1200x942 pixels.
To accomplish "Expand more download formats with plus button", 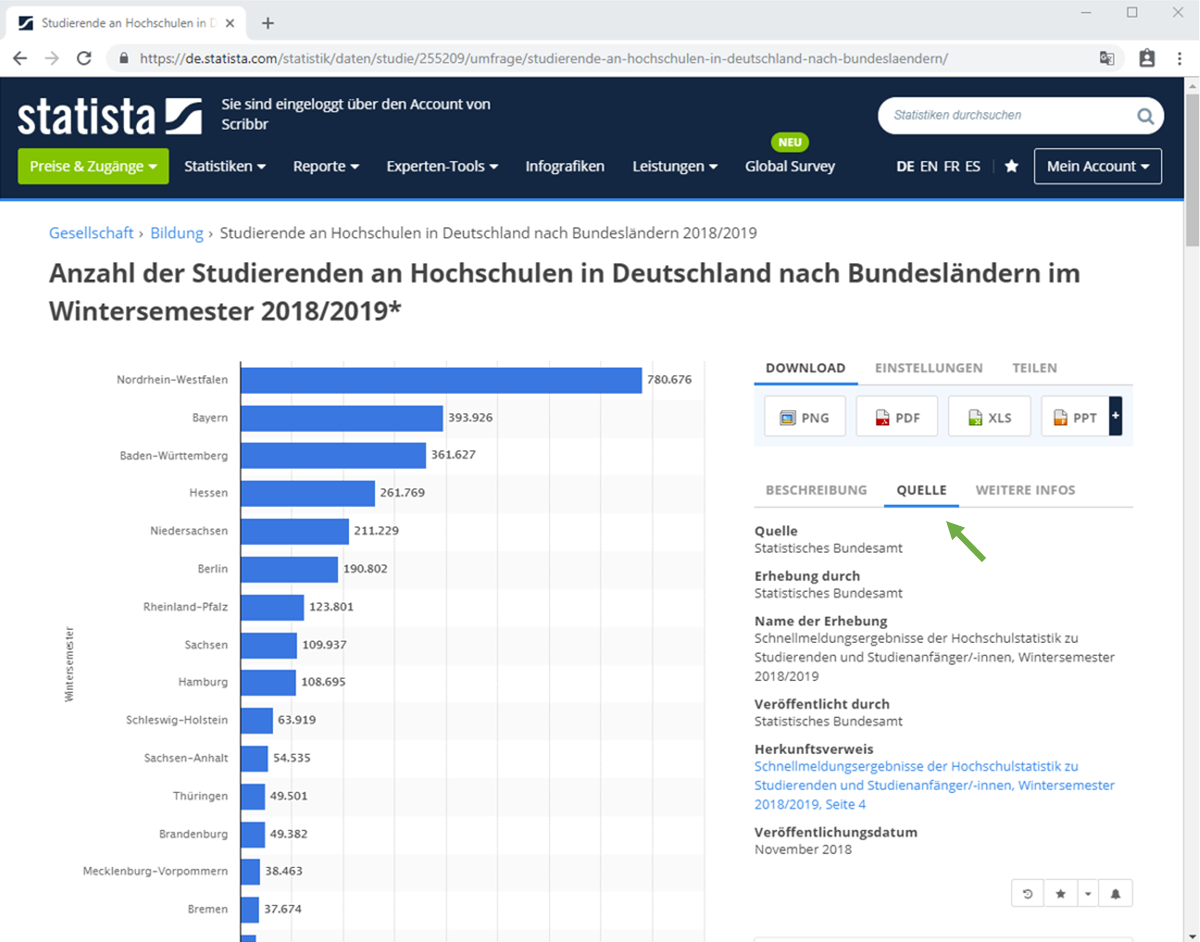I will pos(1115,416).
